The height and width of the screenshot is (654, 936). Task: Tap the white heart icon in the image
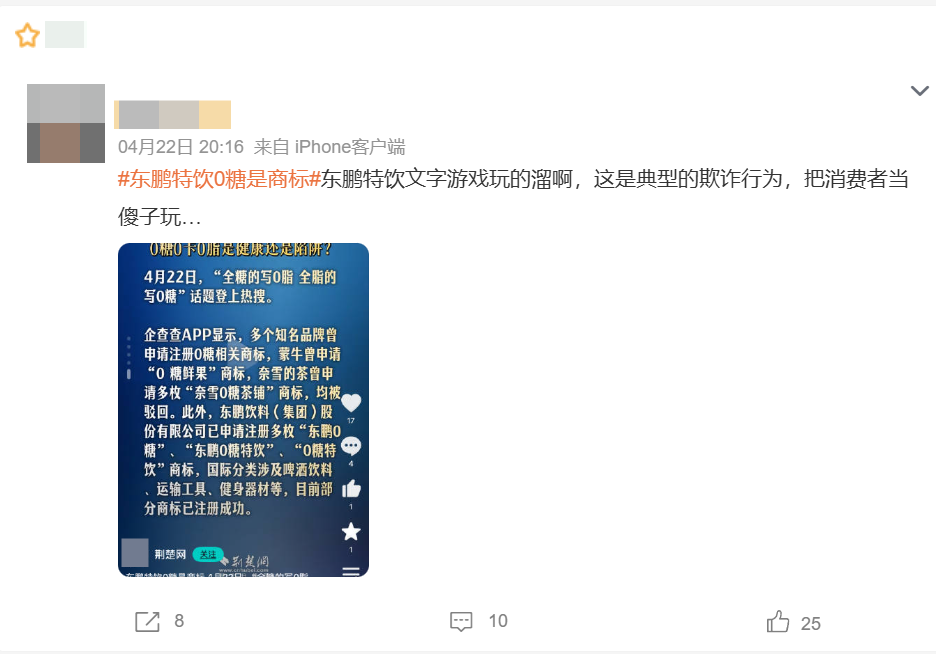pyautogui.click(x=351, y=403)
